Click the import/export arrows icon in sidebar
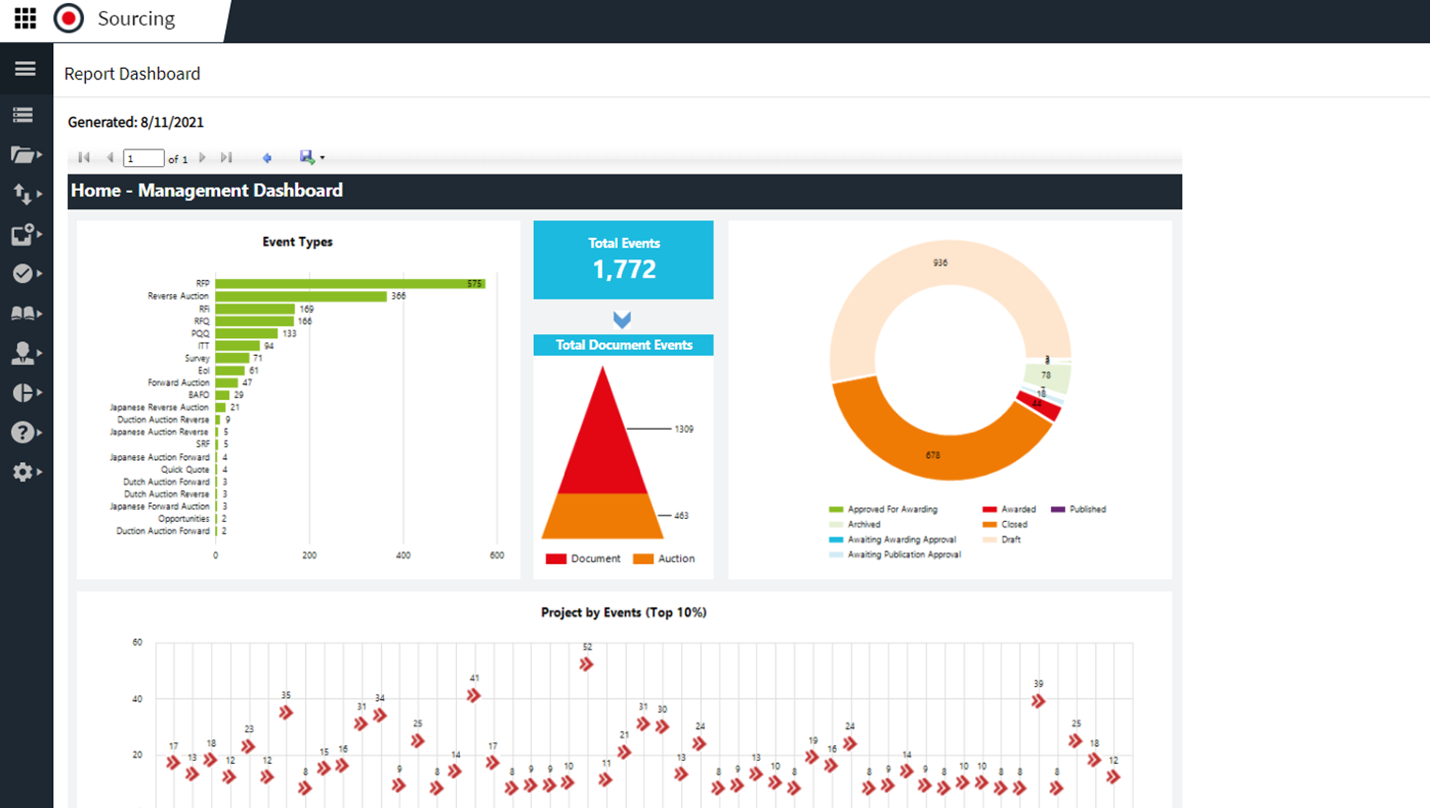1430x808 pixels. click(25, 194)
